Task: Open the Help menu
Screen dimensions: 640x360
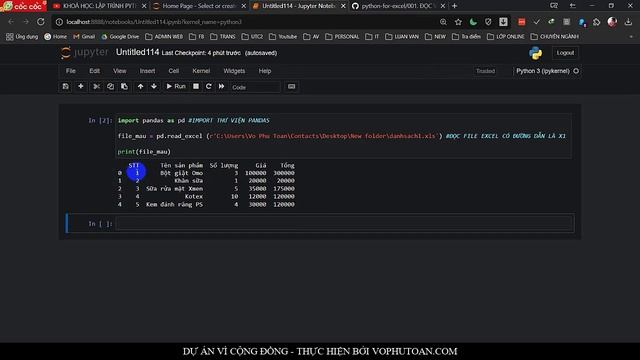Action: (x=265, y=71)
